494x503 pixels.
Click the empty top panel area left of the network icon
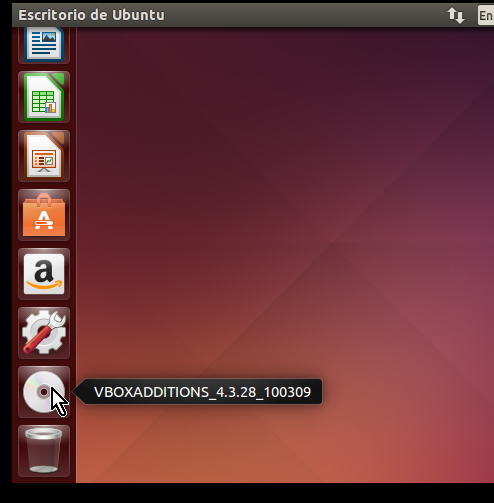(x=300, y=15)
